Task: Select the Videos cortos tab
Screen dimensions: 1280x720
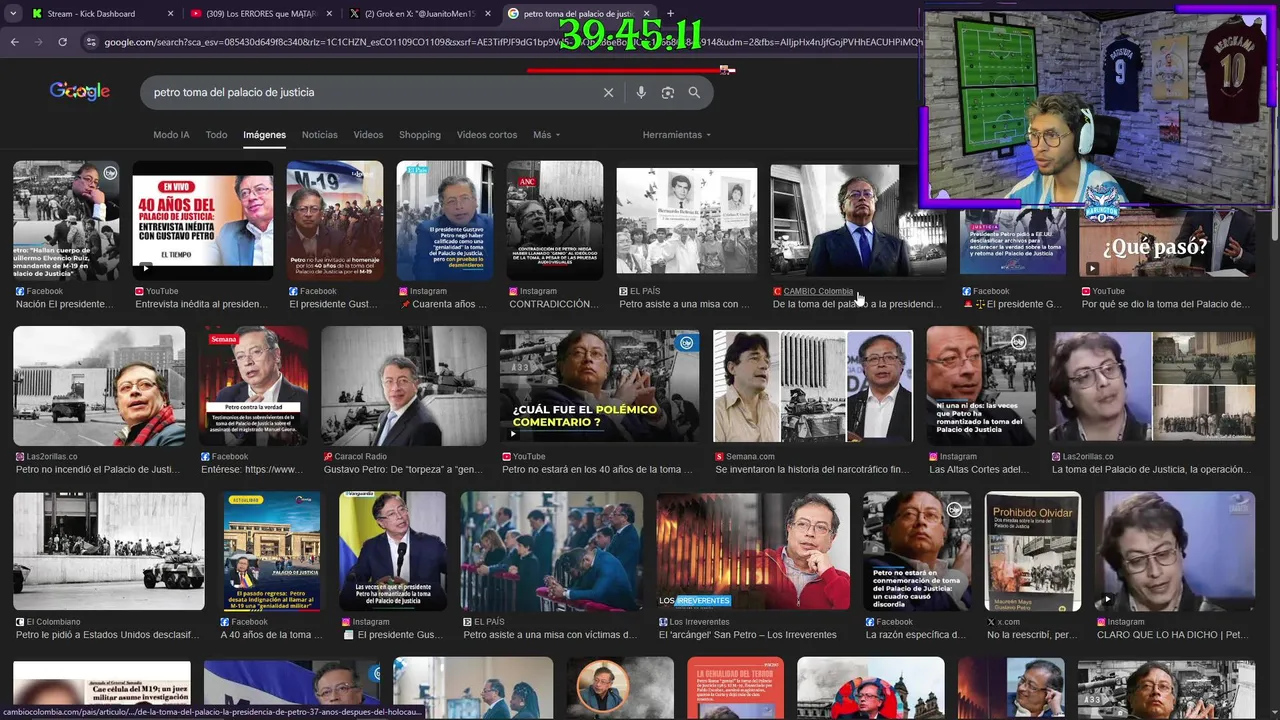Action: click(487, 135)
